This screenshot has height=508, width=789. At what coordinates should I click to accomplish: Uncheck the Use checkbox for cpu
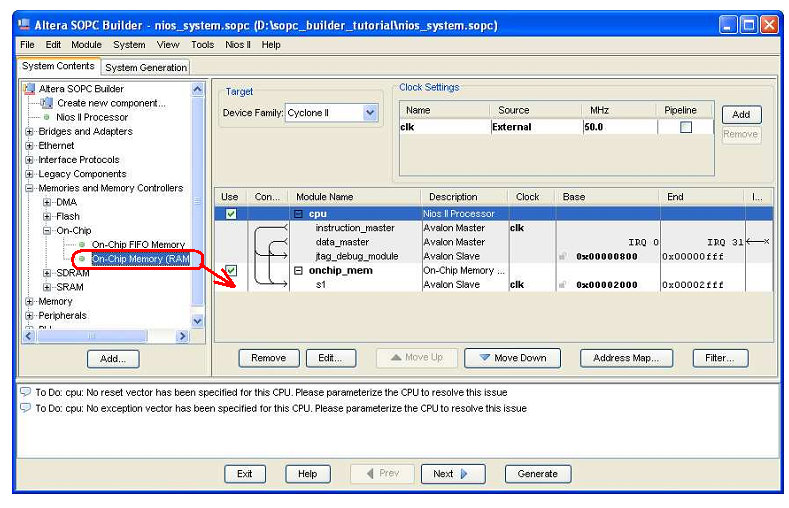point(231,214)
